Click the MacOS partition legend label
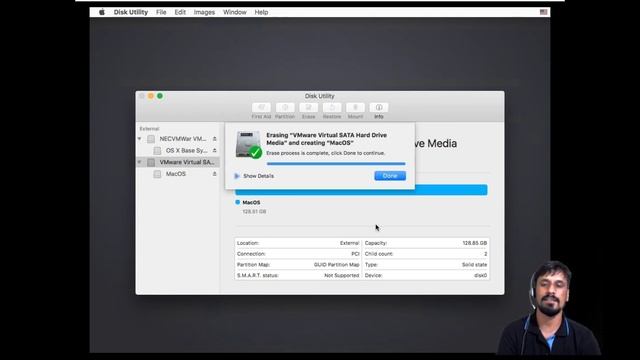The height and width of the screenshot is (360, 640). [251, 202]
